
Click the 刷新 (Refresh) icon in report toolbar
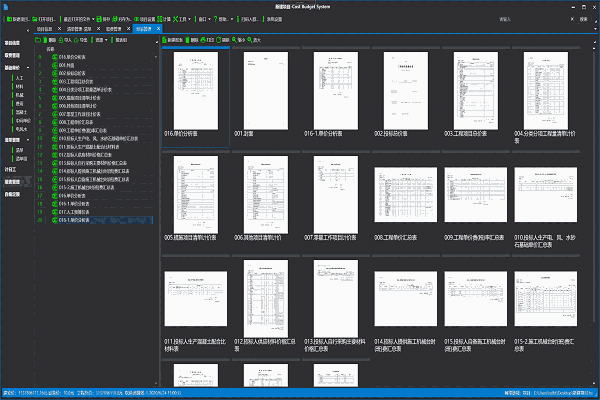(x=217, y=39)
